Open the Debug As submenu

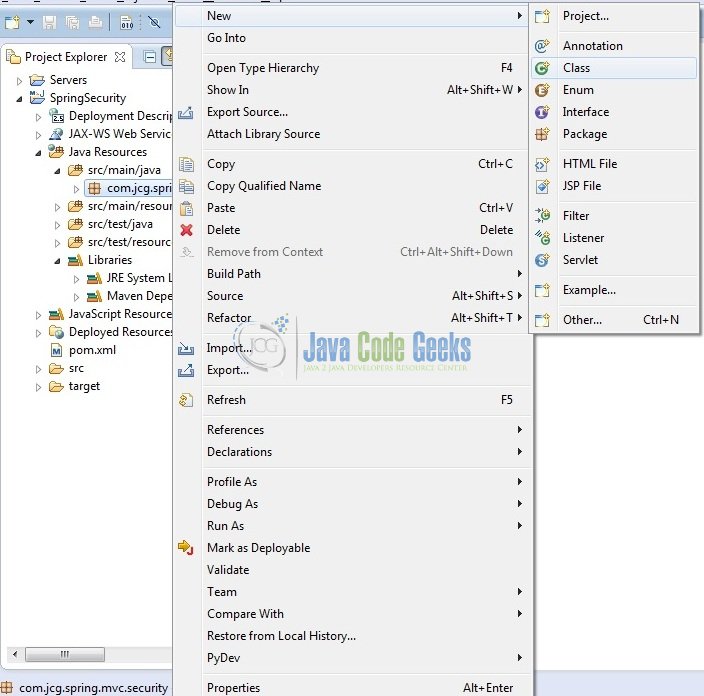point(351,504)
